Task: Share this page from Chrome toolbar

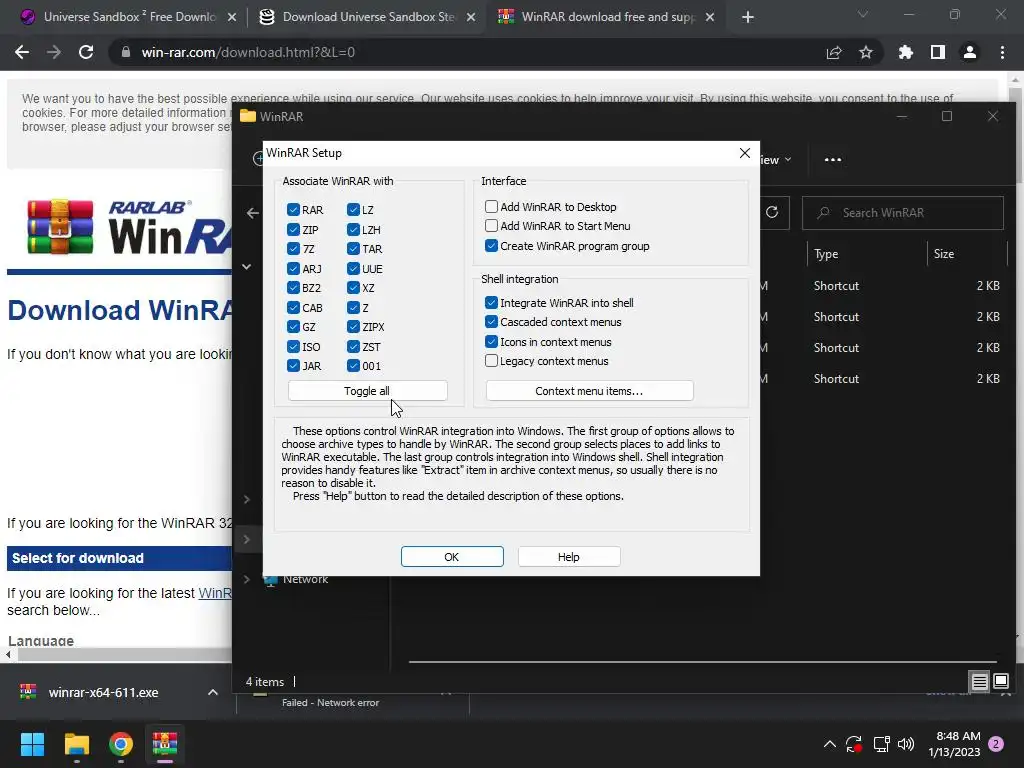Action: [834, 52]
